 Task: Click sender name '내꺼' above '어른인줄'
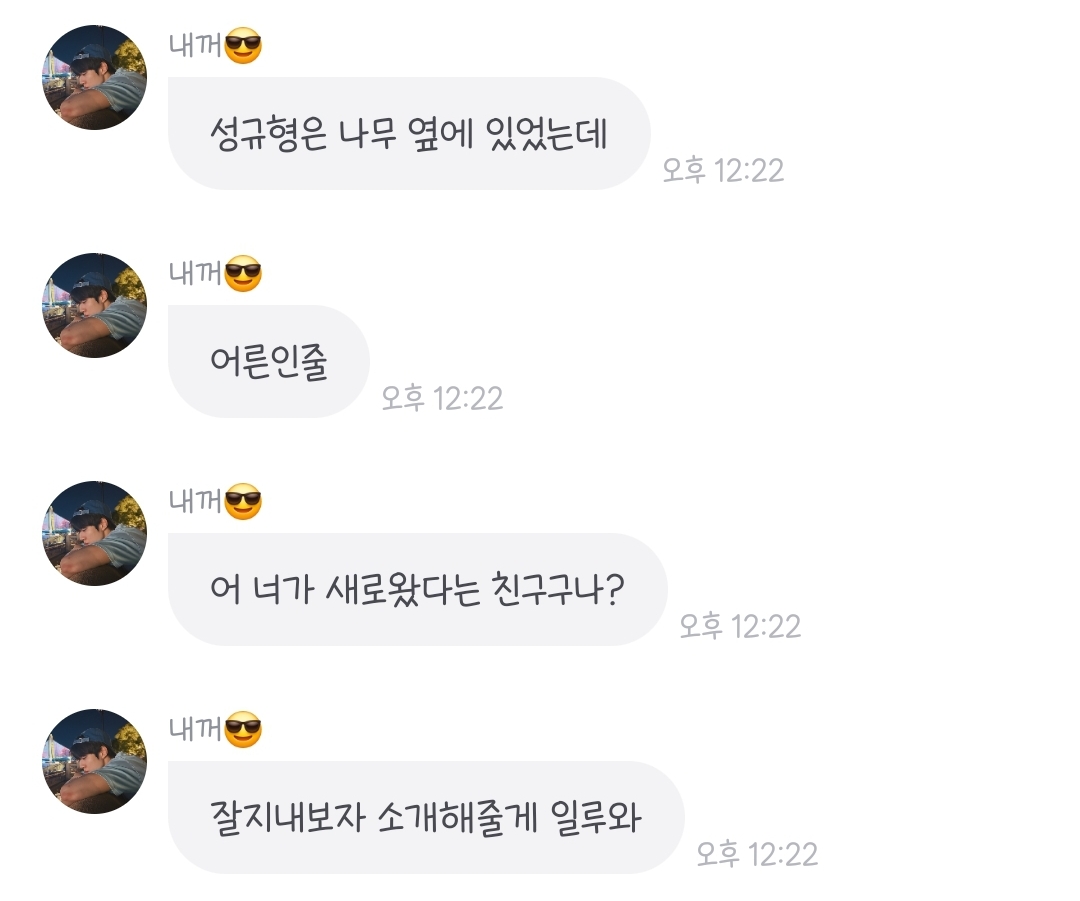pyautogui.click(x=196, y=274)
